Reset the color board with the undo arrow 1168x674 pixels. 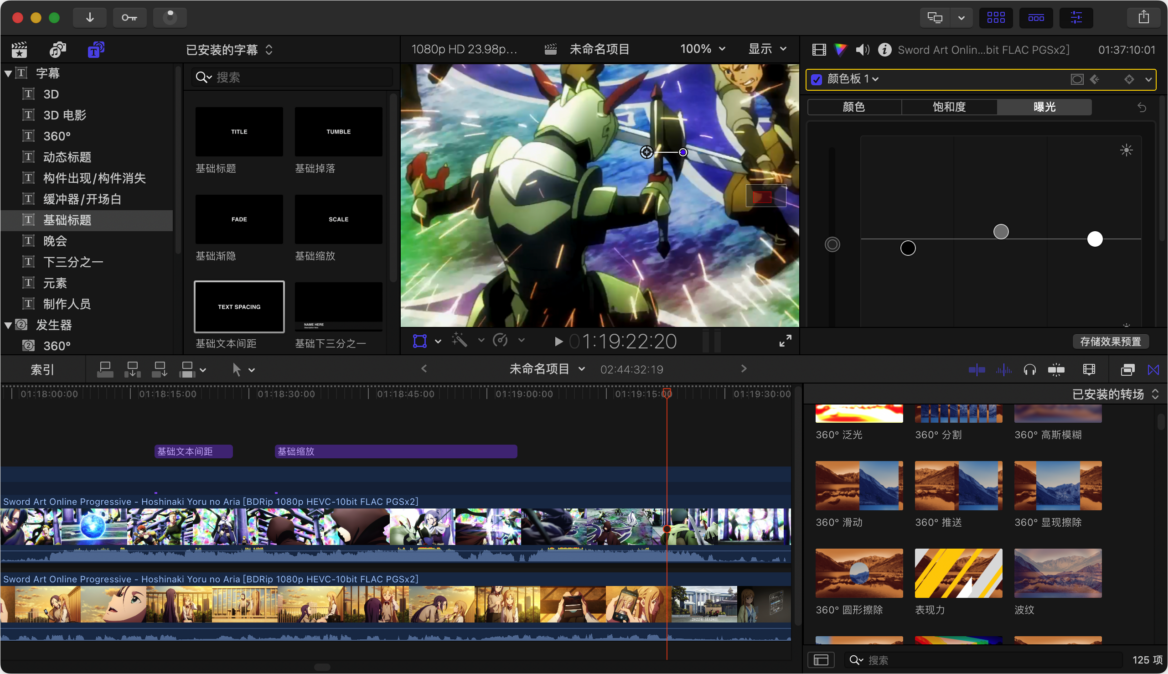(x=1142, y=107)
